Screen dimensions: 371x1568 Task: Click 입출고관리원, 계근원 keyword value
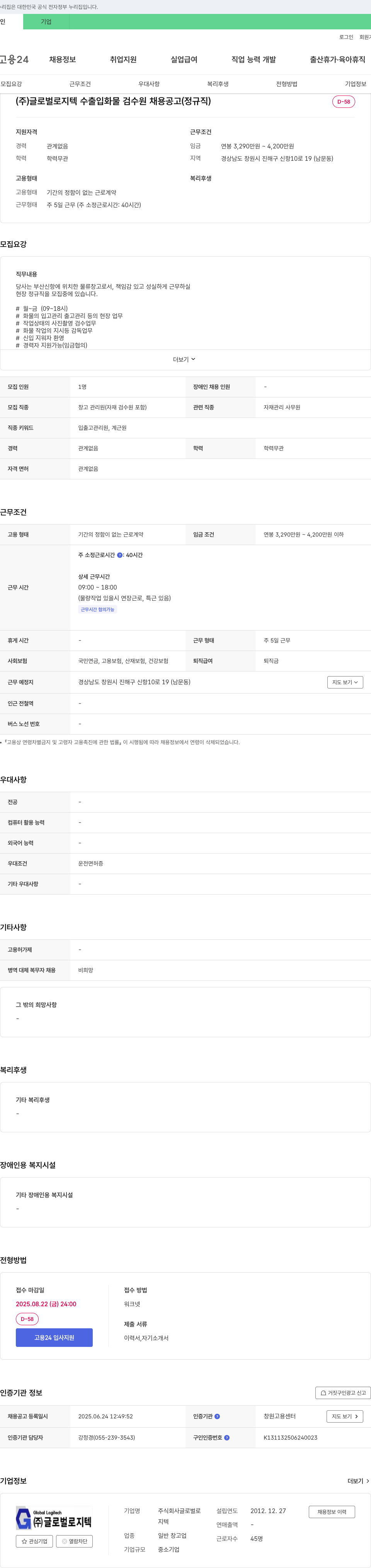pos(102,428)
